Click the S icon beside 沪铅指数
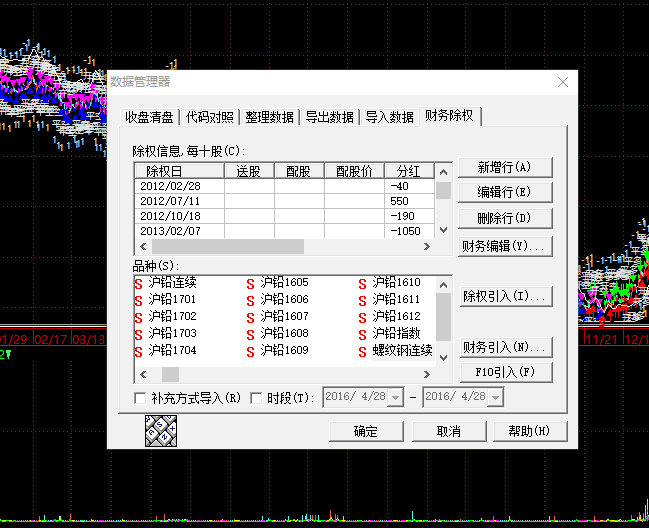 click(363, 335)
